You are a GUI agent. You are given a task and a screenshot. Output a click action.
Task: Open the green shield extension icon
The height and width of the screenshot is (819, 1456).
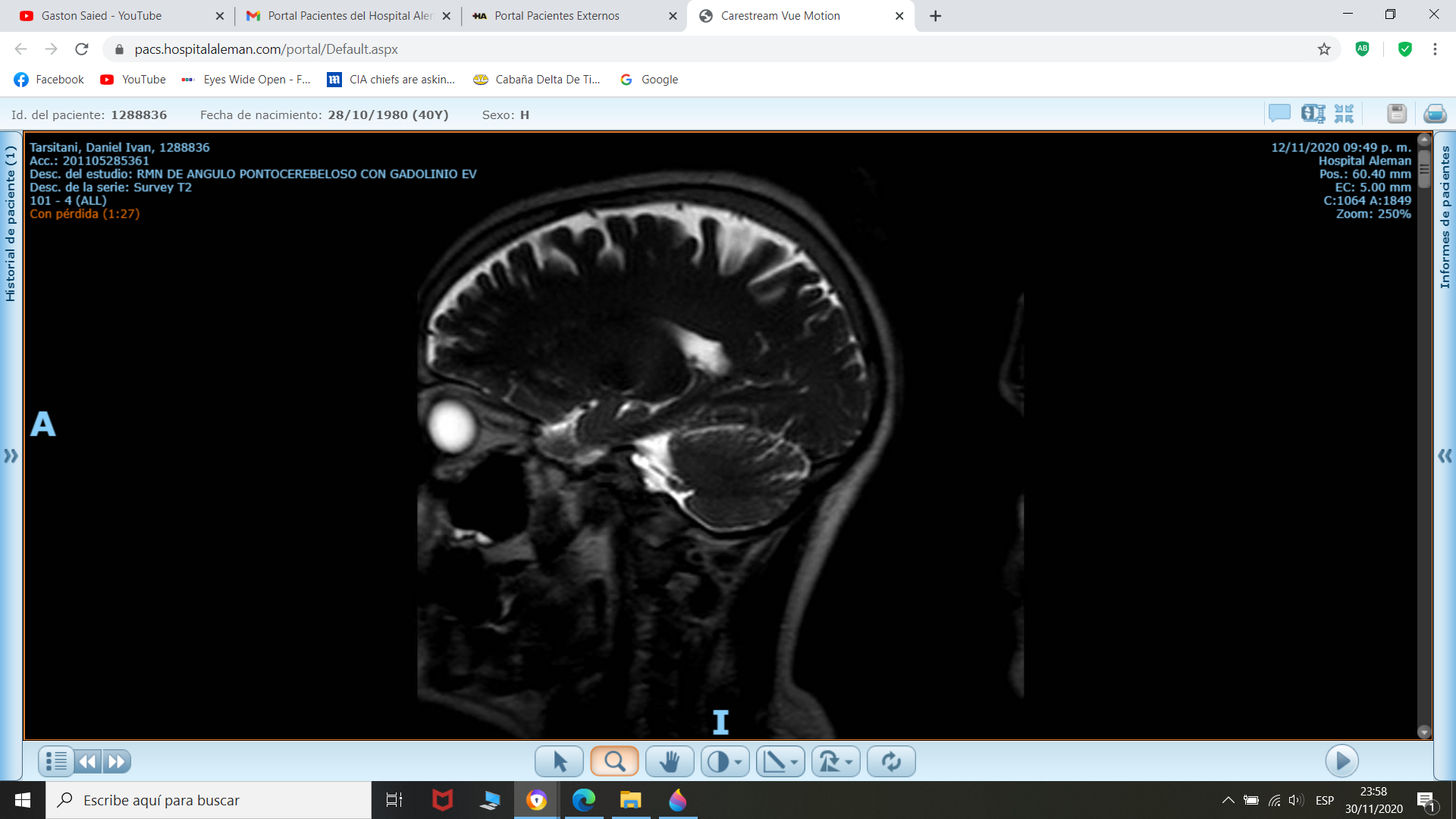click(1405, 49)
